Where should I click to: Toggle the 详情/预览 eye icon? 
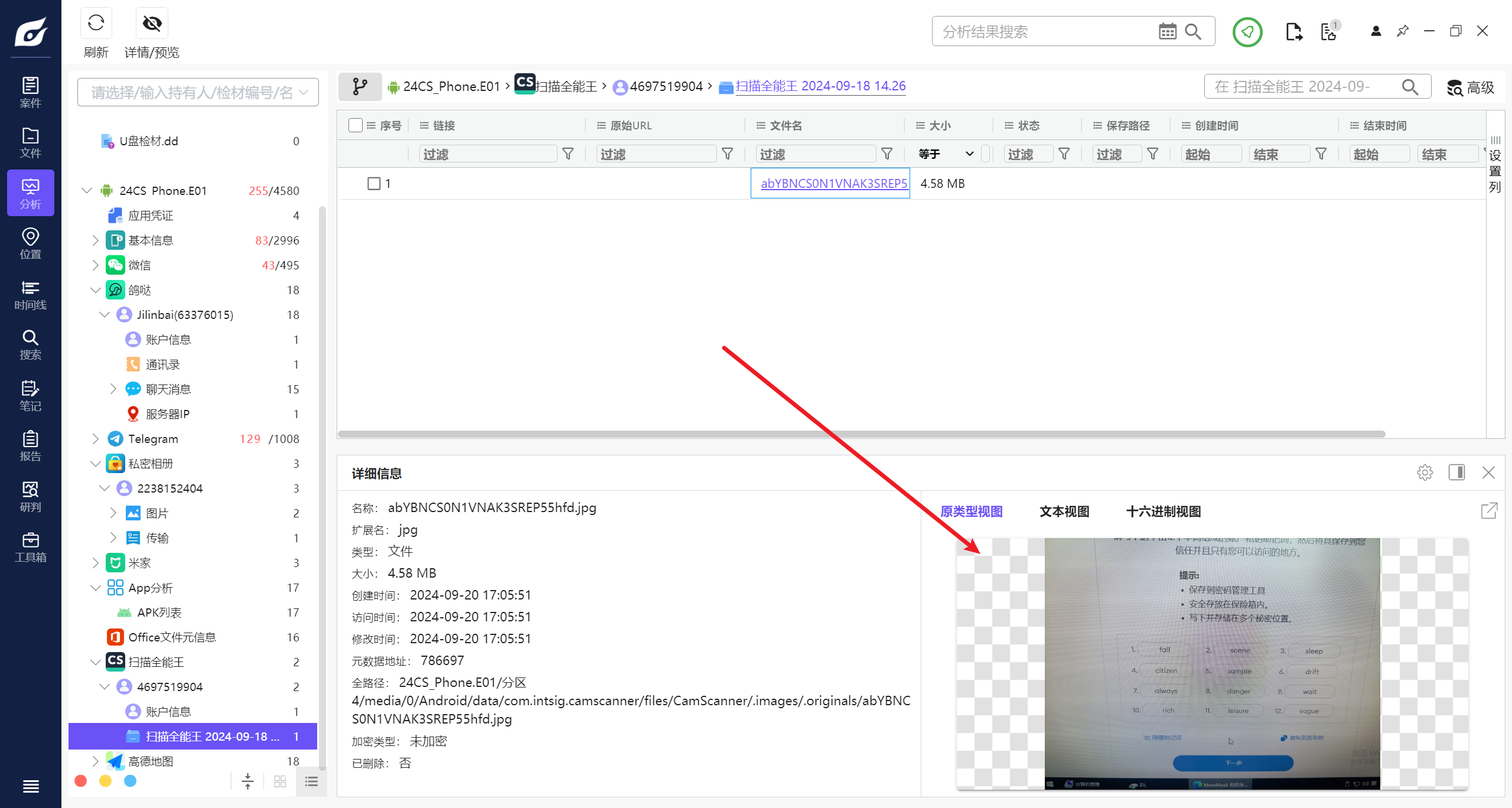pyautogui.click(x=152, y=24)
